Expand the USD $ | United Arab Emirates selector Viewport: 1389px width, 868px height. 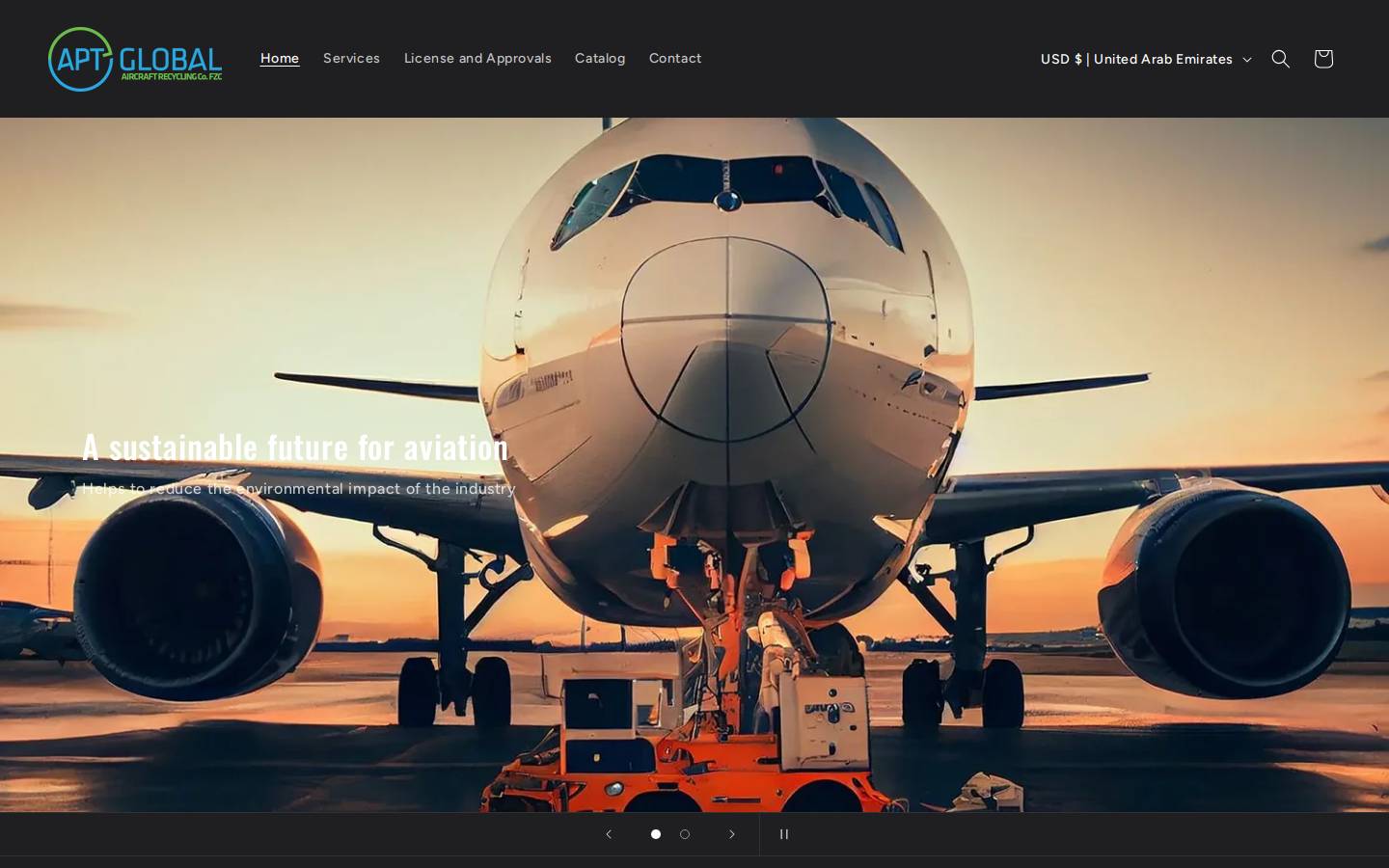tap(1145, 59)
